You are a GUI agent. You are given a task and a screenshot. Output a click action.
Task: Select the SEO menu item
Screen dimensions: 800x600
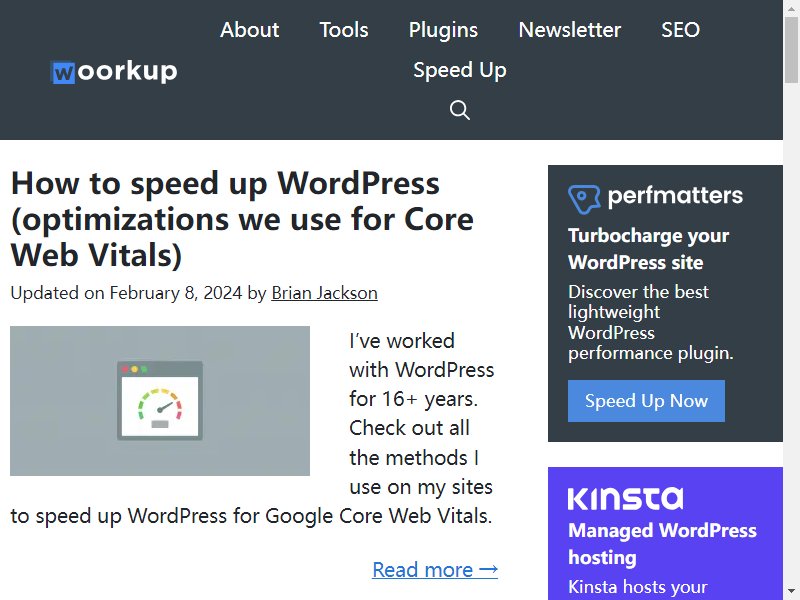pos(680,30)
